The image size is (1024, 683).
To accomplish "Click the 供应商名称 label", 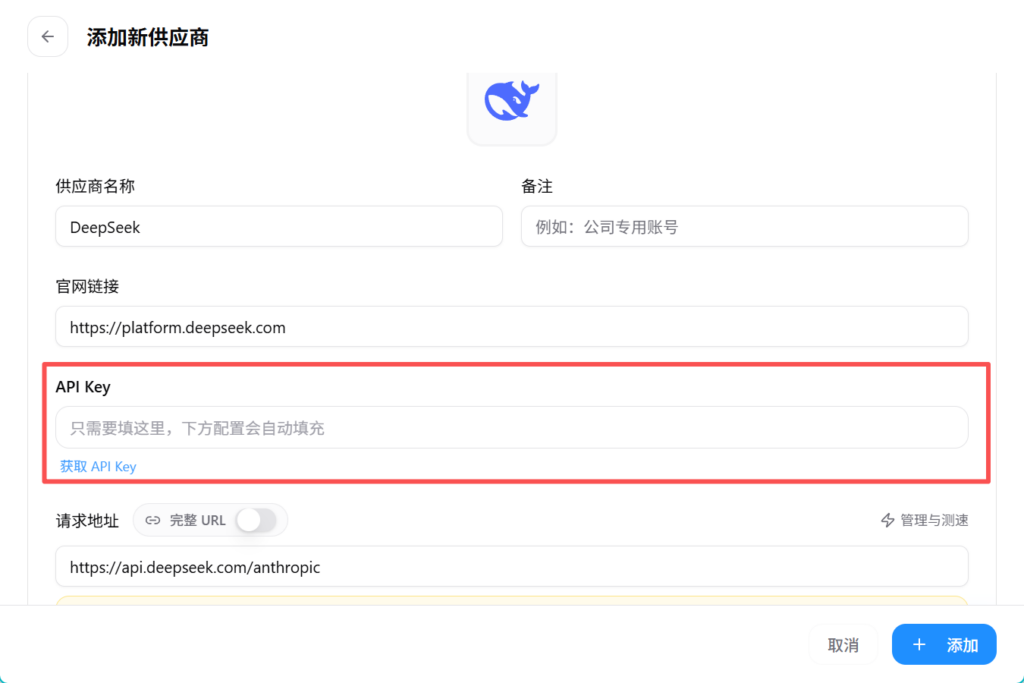I will (95, 186).
